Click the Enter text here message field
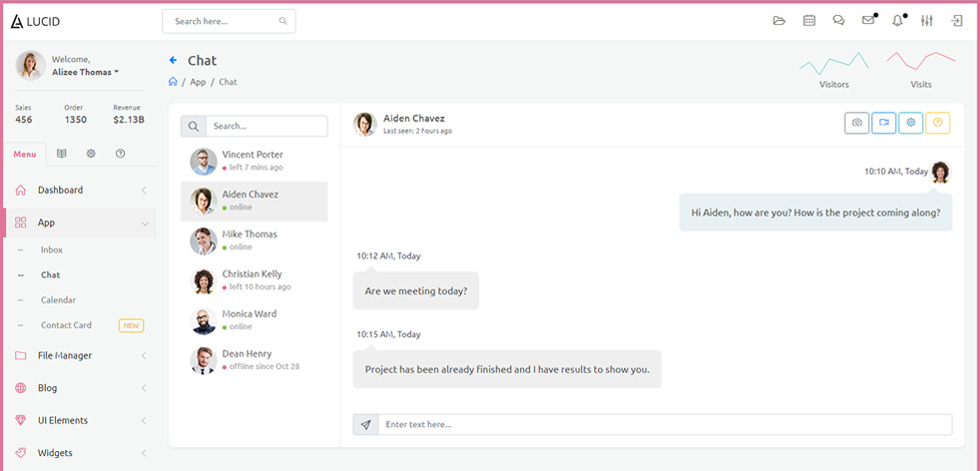The image size is (980, 471). coord(665,425)
